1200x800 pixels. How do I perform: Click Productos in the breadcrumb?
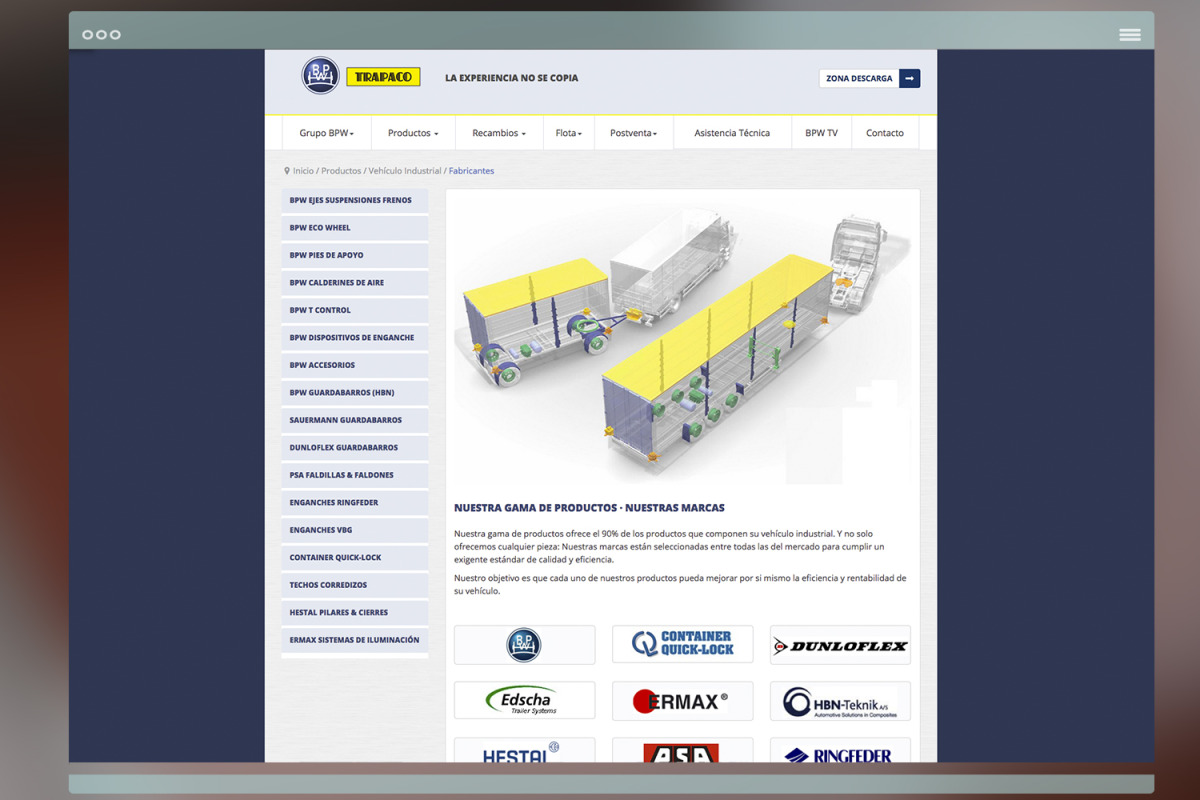pyautogui.click(x=341, y=171)
